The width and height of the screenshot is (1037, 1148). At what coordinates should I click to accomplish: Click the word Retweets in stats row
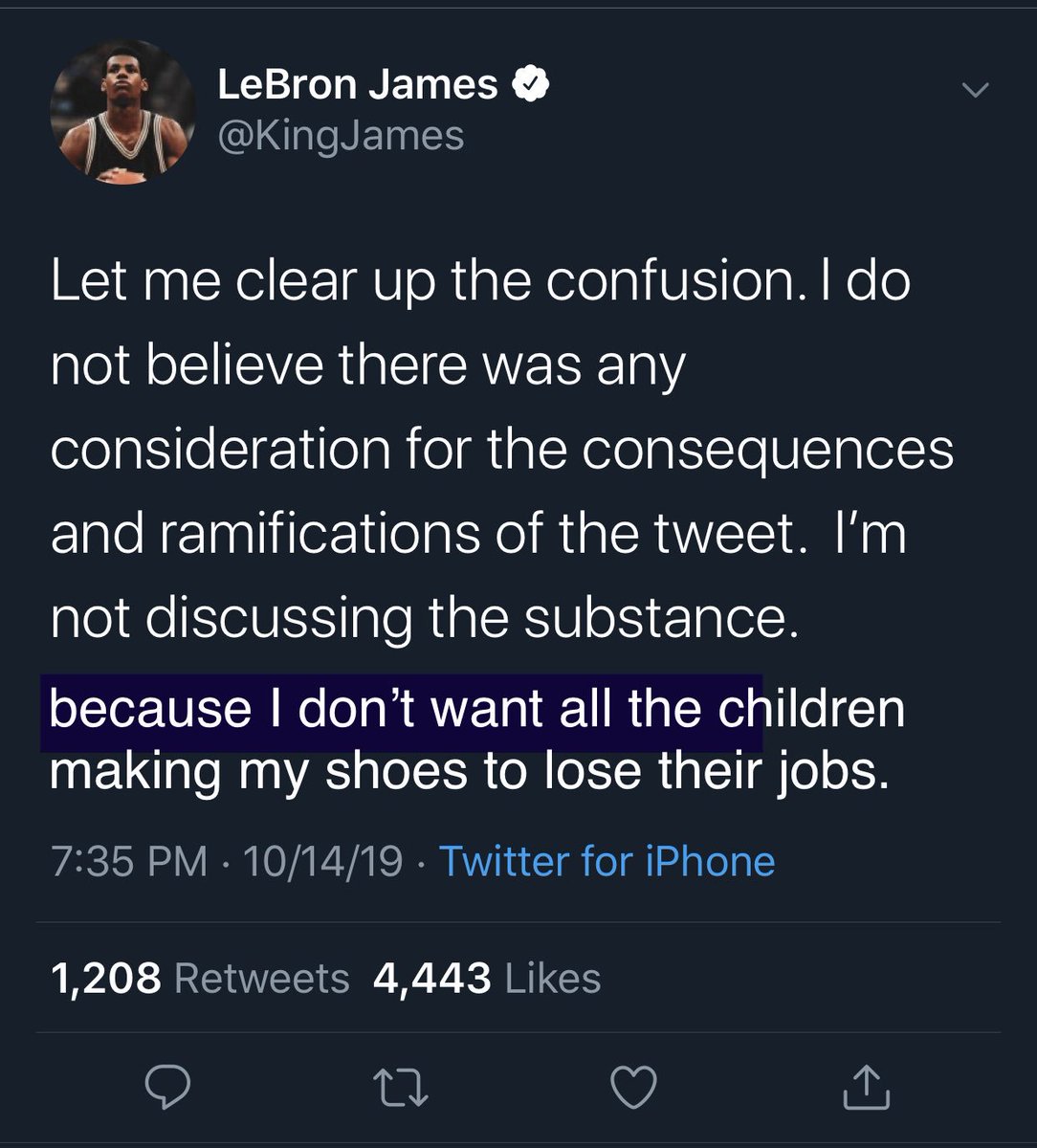262,978
